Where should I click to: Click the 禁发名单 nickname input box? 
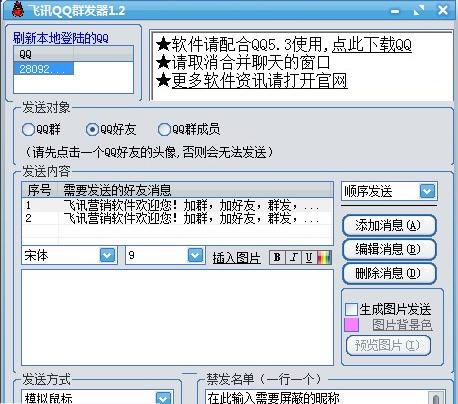click(x=317, y=397)
